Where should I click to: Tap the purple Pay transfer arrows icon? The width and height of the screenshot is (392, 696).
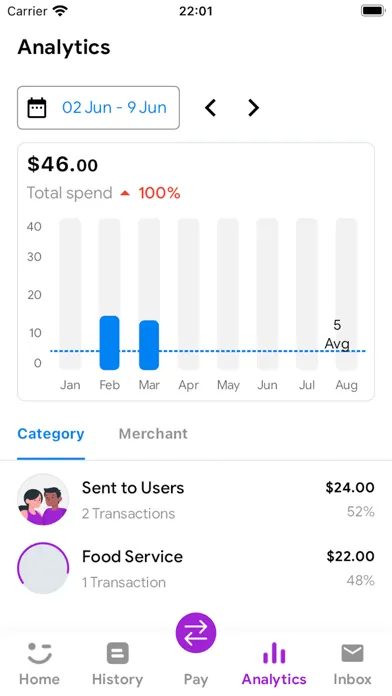pyautogui.click(x=196, y=633)
